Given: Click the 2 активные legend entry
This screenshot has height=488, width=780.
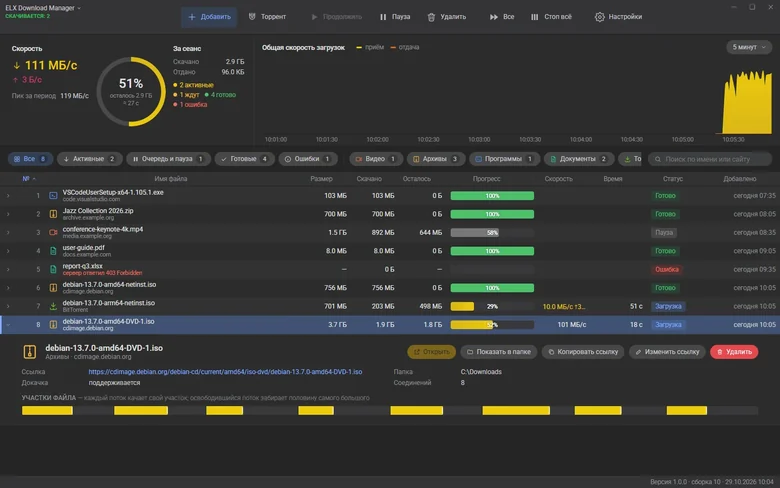Looking at the screenshot, I should (194, 85).
